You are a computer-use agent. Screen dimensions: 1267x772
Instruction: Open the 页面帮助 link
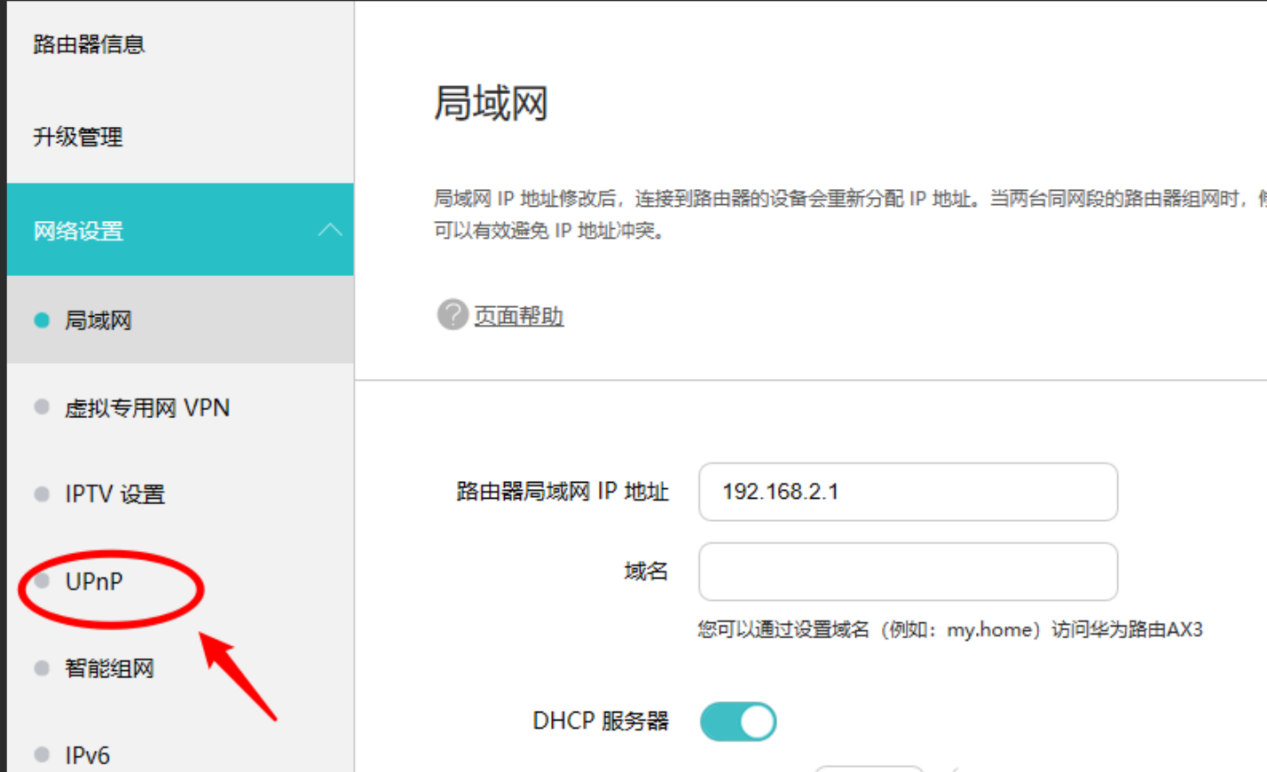(x=519, y=317)
